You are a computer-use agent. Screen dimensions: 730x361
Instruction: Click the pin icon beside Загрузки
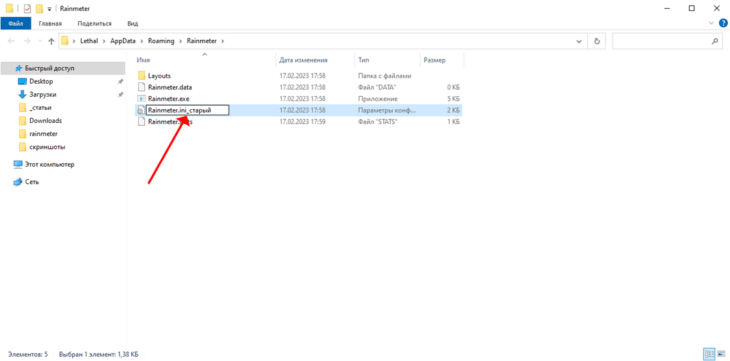[x=120, y=95]
